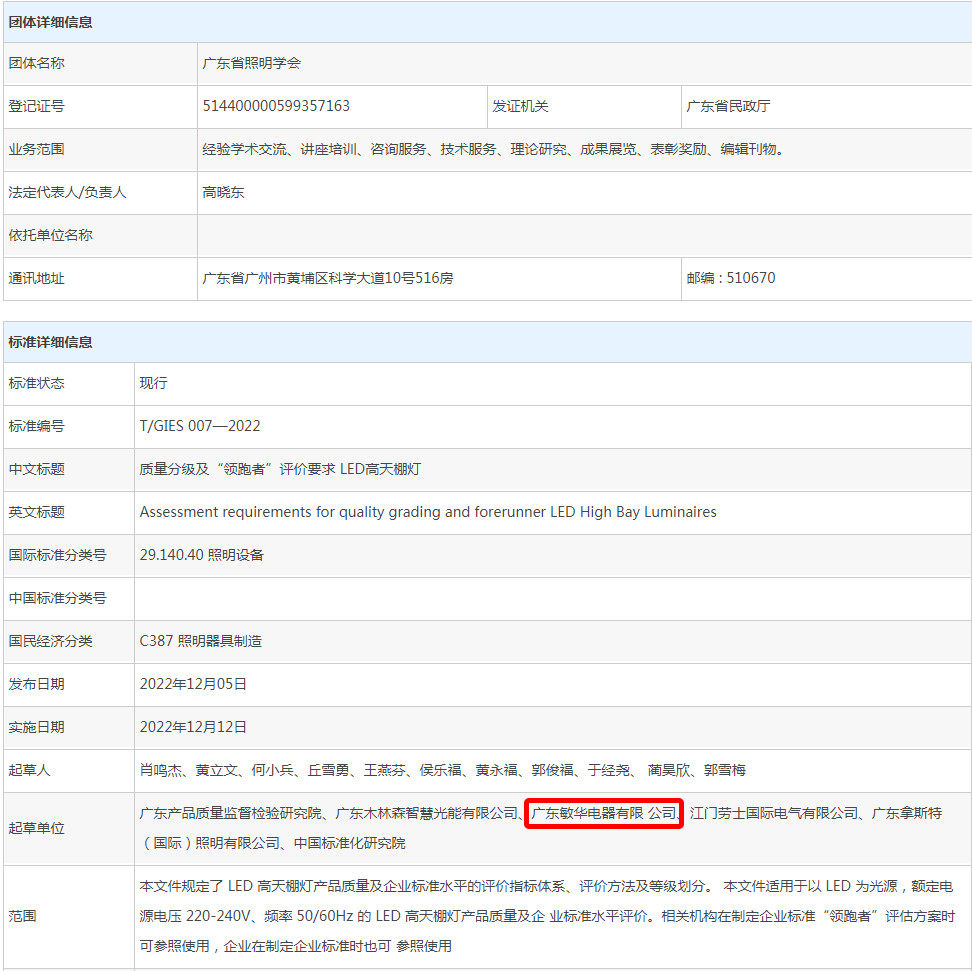Click the classification 29.140.40 照明设备

pos(202,555)
